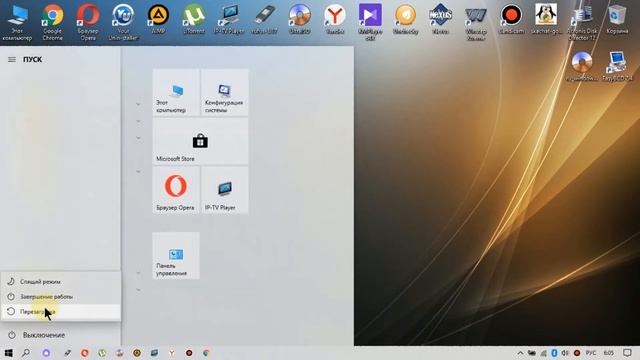Open the Этот компьютер Start tile

(176, 92)
